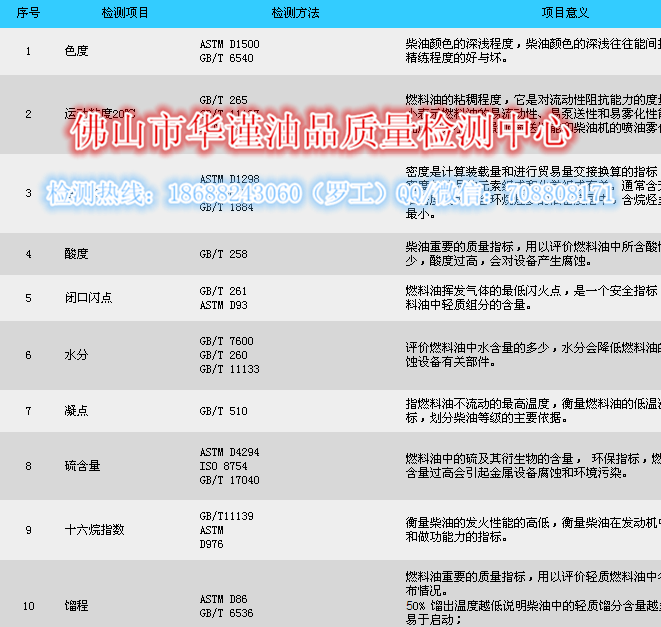Click the GB/T 261 method text
Viewport: 661px width, 627px height.
(x=223, y=291)
